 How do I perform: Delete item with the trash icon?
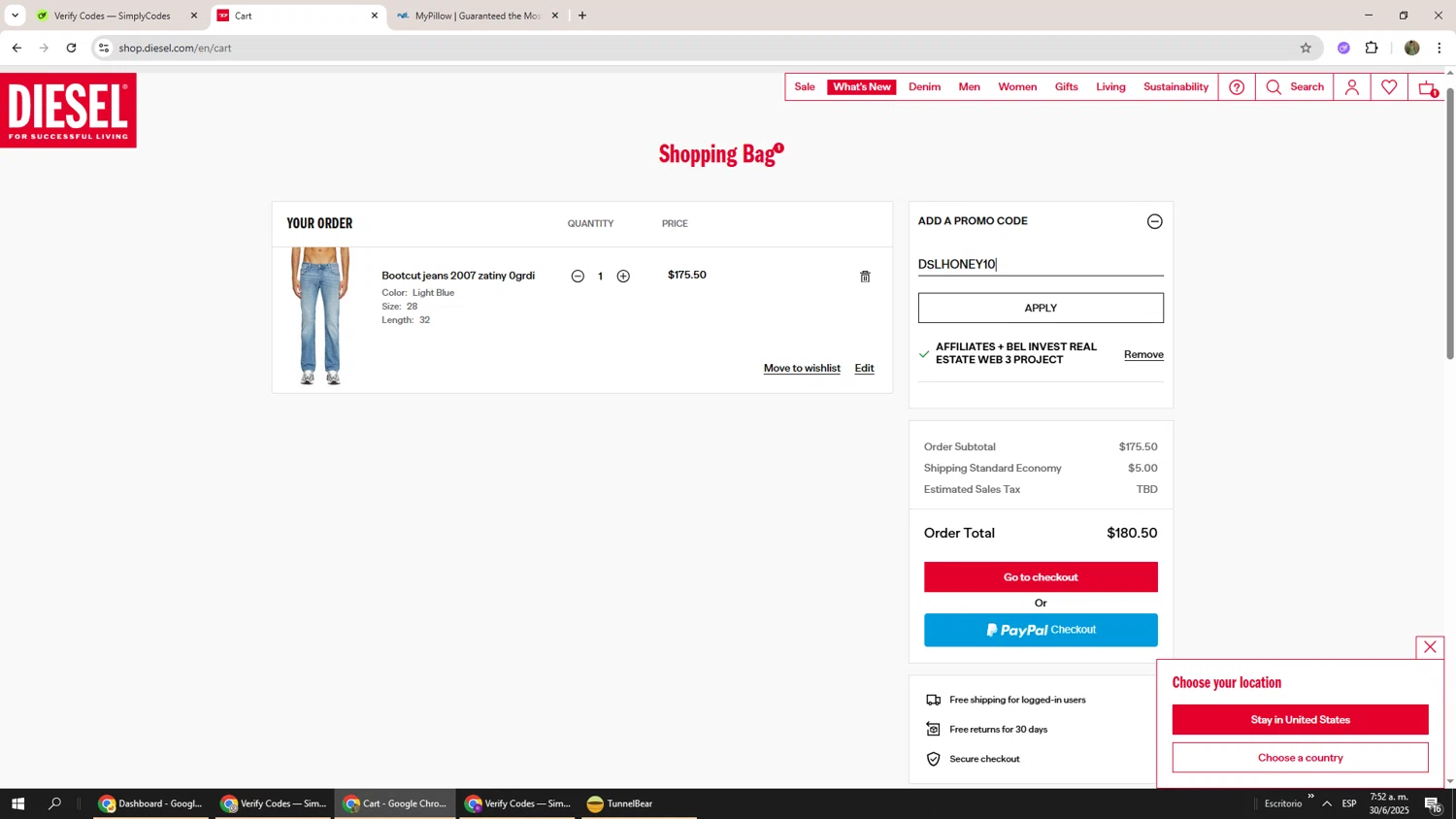[865, 277]
